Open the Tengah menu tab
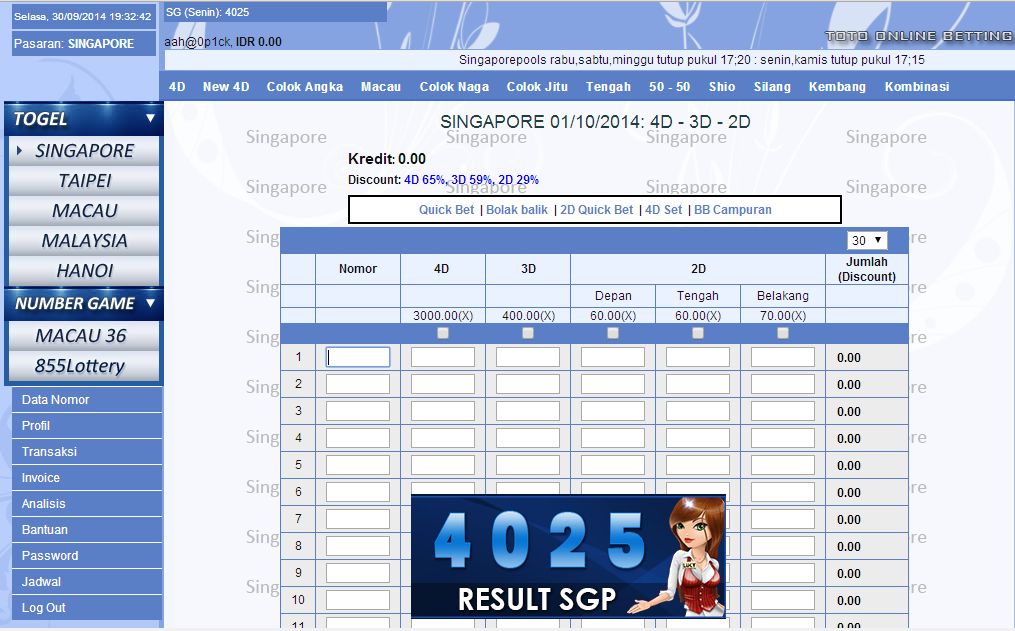Viewport: 1015px width, 631px height. click(x=608, y=87)
